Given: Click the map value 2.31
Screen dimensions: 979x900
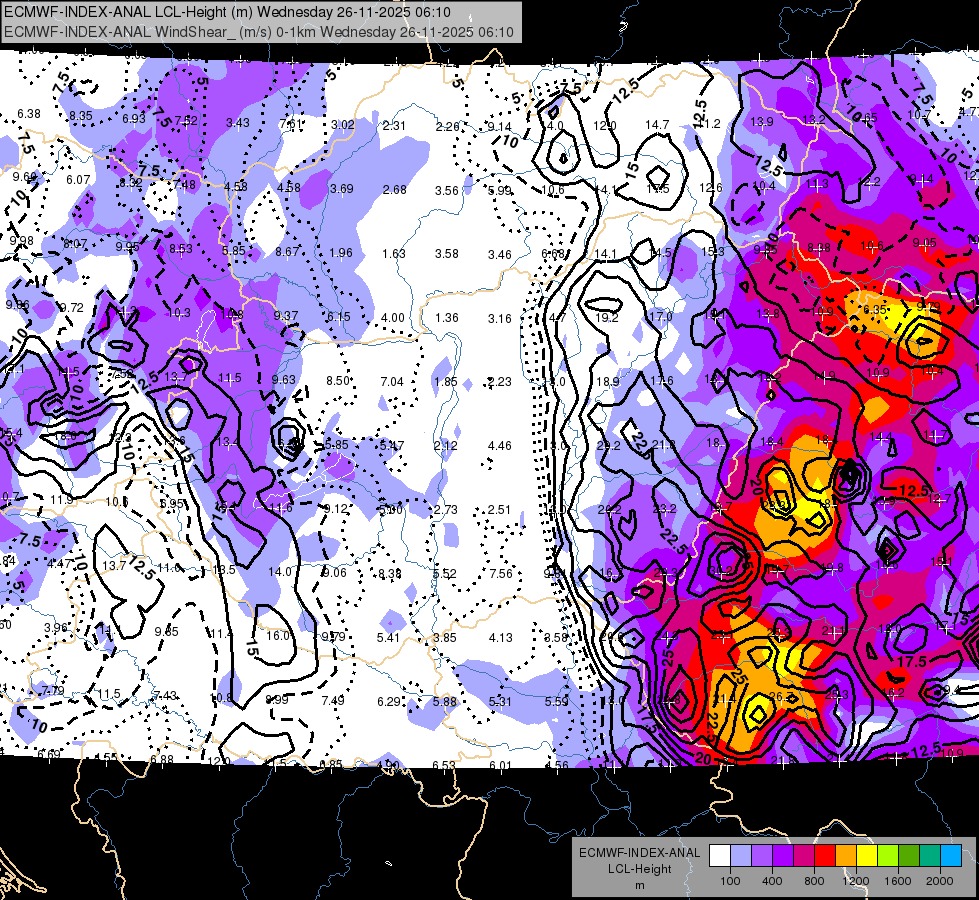Looking at the screenshot, I should (x=394, y=126).
